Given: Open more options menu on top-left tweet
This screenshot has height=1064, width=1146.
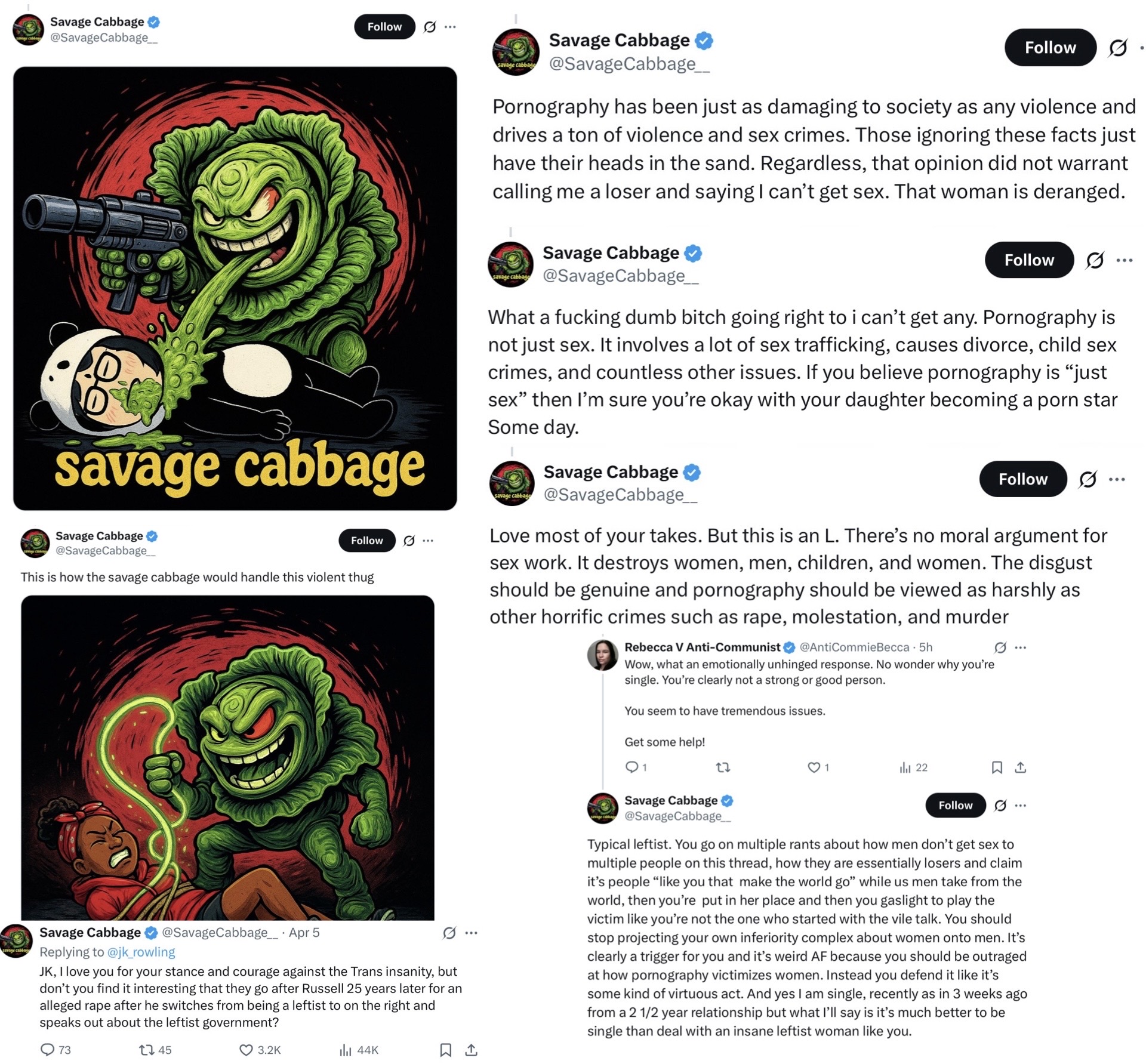Looking at the screenshot, I should click(x=450, y=27).
